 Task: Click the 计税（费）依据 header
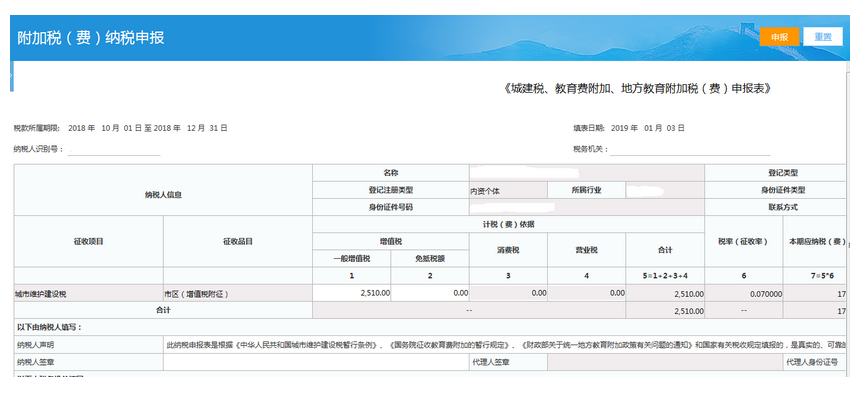[x=508, y=224]
